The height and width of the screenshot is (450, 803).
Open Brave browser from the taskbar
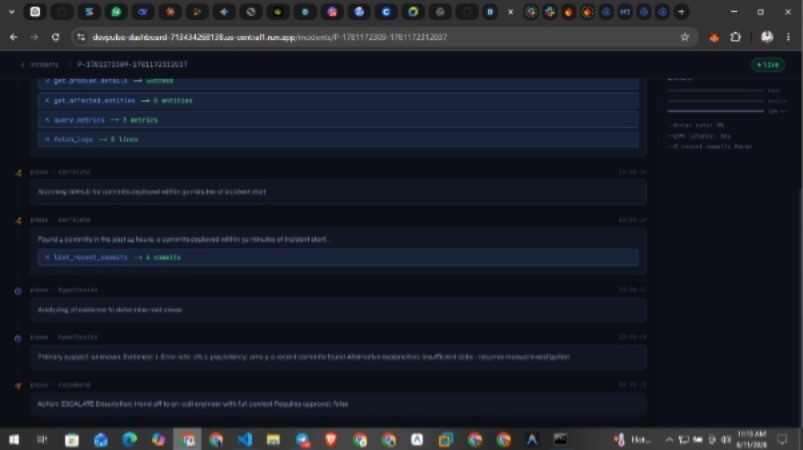click(x=331, y=439)
